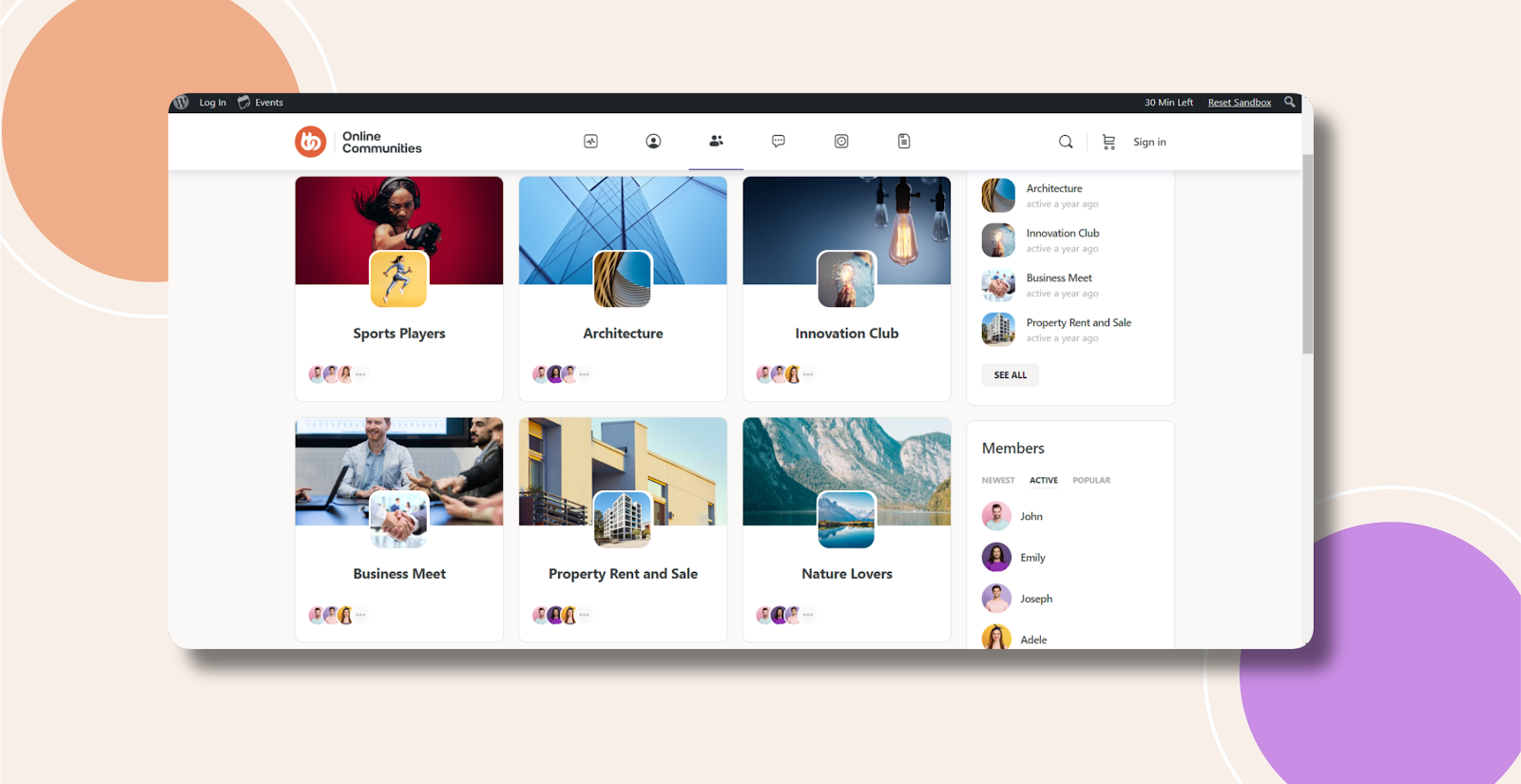1521x784 pixels.
Task: Click Innovation Club in sidebar groups list
Action: (x=1063, y=234)
